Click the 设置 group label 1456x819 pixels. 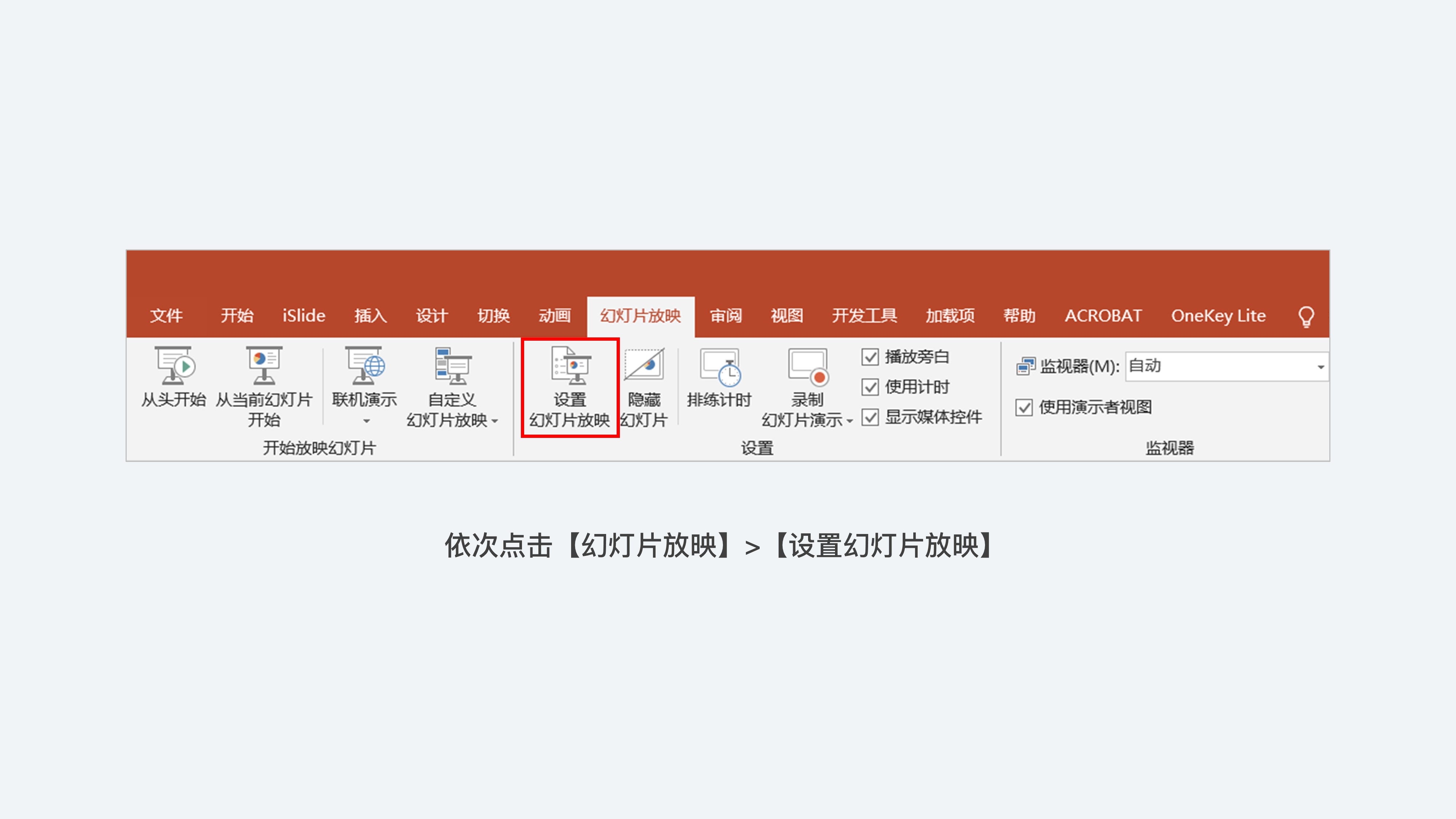point(757,448)
